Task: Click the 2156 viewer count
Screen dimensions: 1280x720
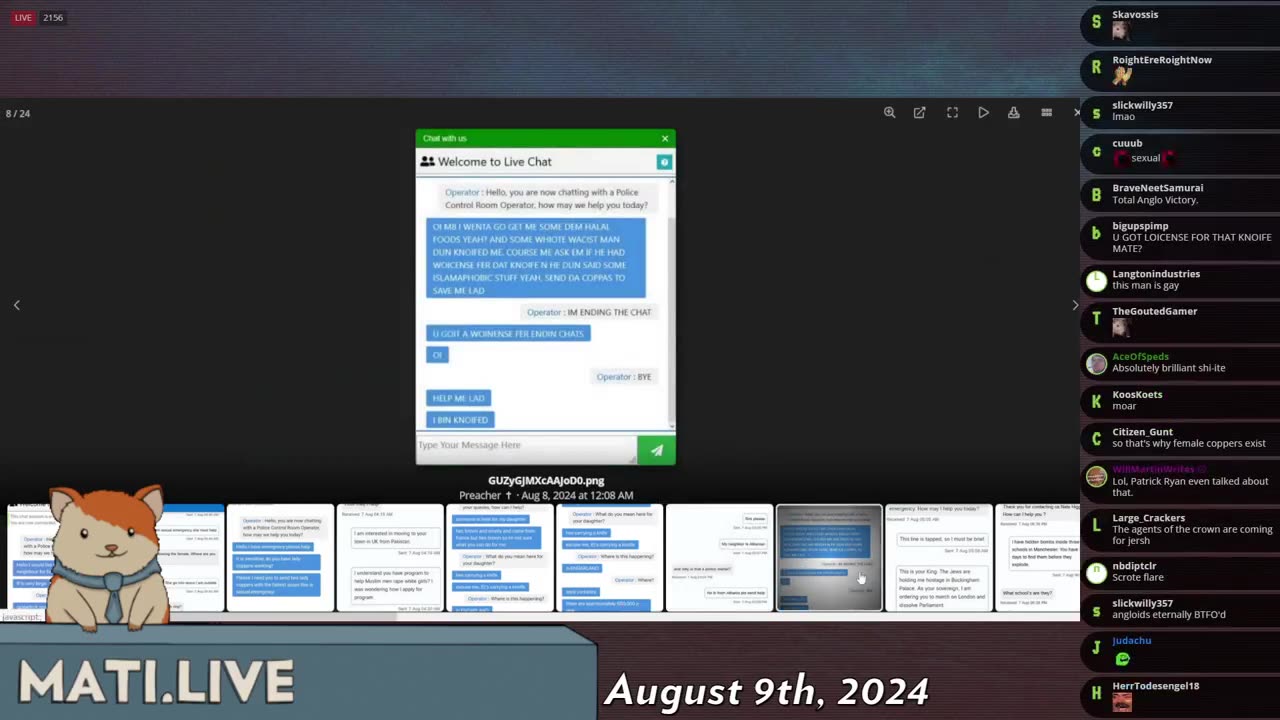Action: coord(53,17)
